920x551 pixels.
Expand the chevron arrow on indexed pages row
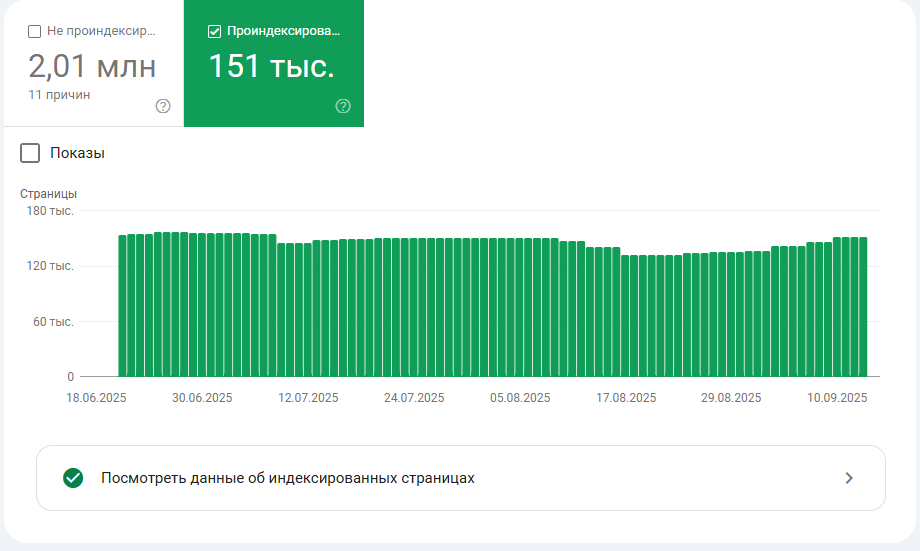pyautogui.click(x=849, y=478)
